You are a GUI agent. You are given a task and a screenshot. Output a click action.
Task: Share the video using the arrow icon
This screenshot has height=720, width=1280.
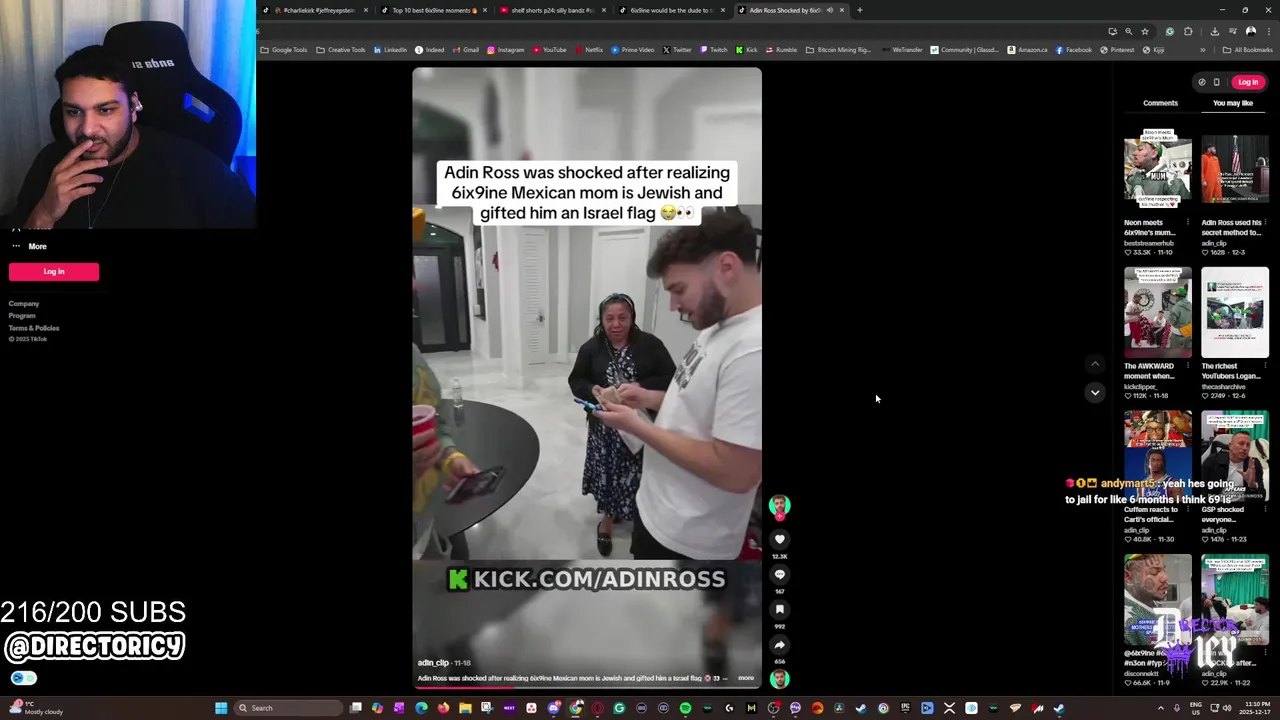click(x=780, y=645)
